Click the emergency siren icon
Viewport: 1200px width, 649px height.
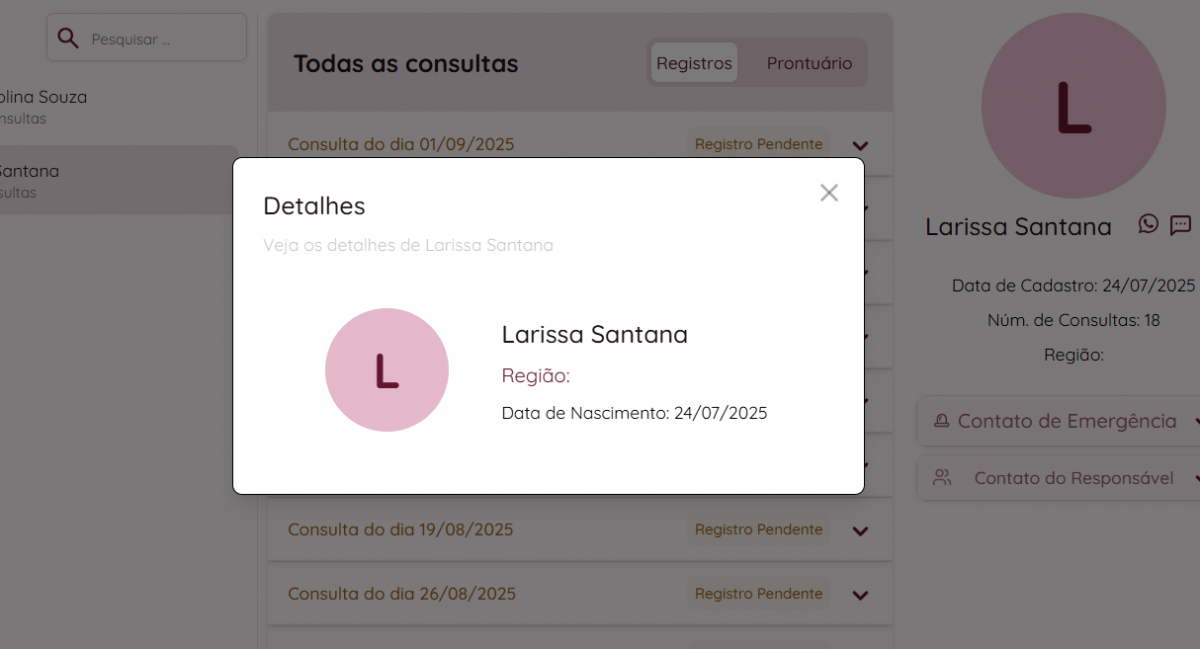(941, 422)
